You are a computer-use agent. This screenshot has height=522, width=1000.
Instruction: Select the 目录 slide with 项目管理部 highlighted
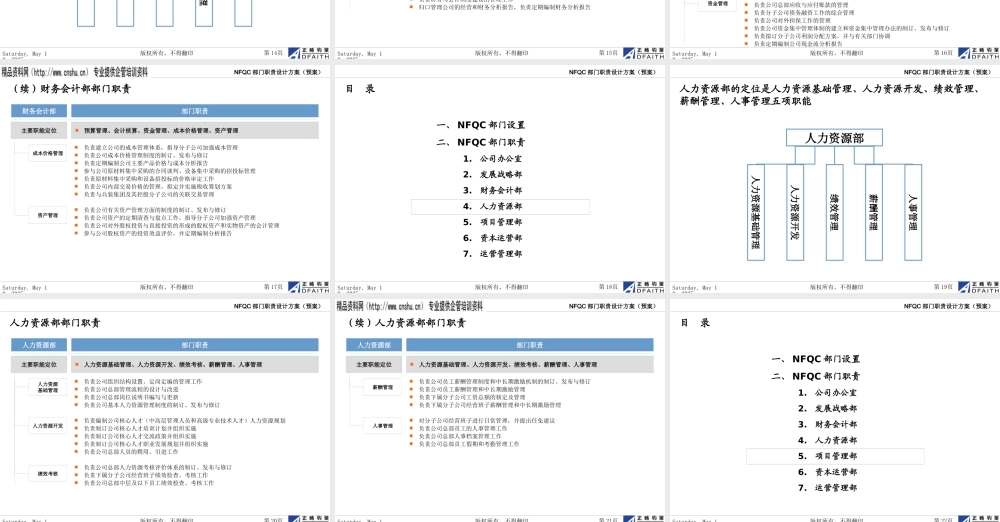point(835,410)
